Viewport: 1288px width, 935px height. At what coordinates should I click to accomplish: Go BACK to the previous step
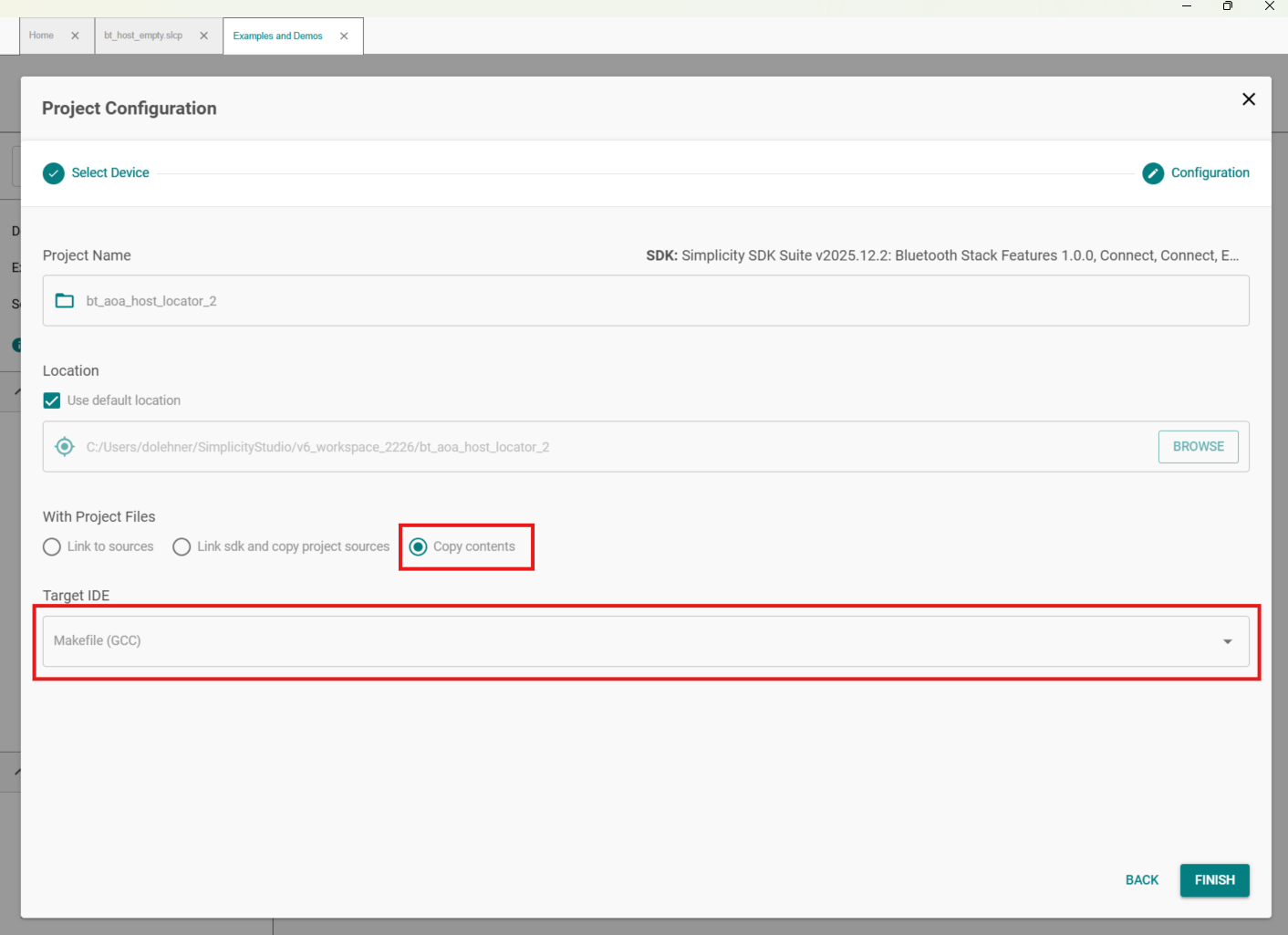pyautogui.click(x=1142, y=880)
